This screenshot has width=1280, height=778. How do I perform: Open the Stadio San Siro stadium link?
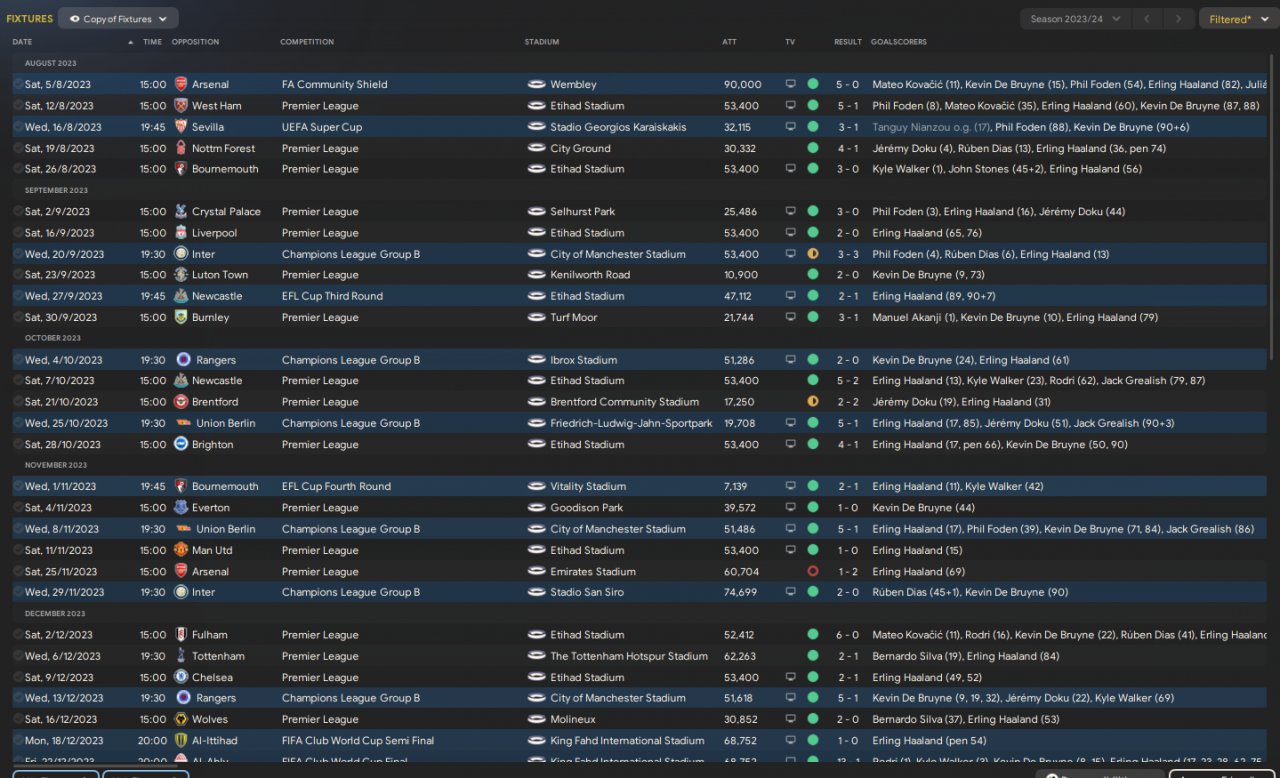[587, 592]
